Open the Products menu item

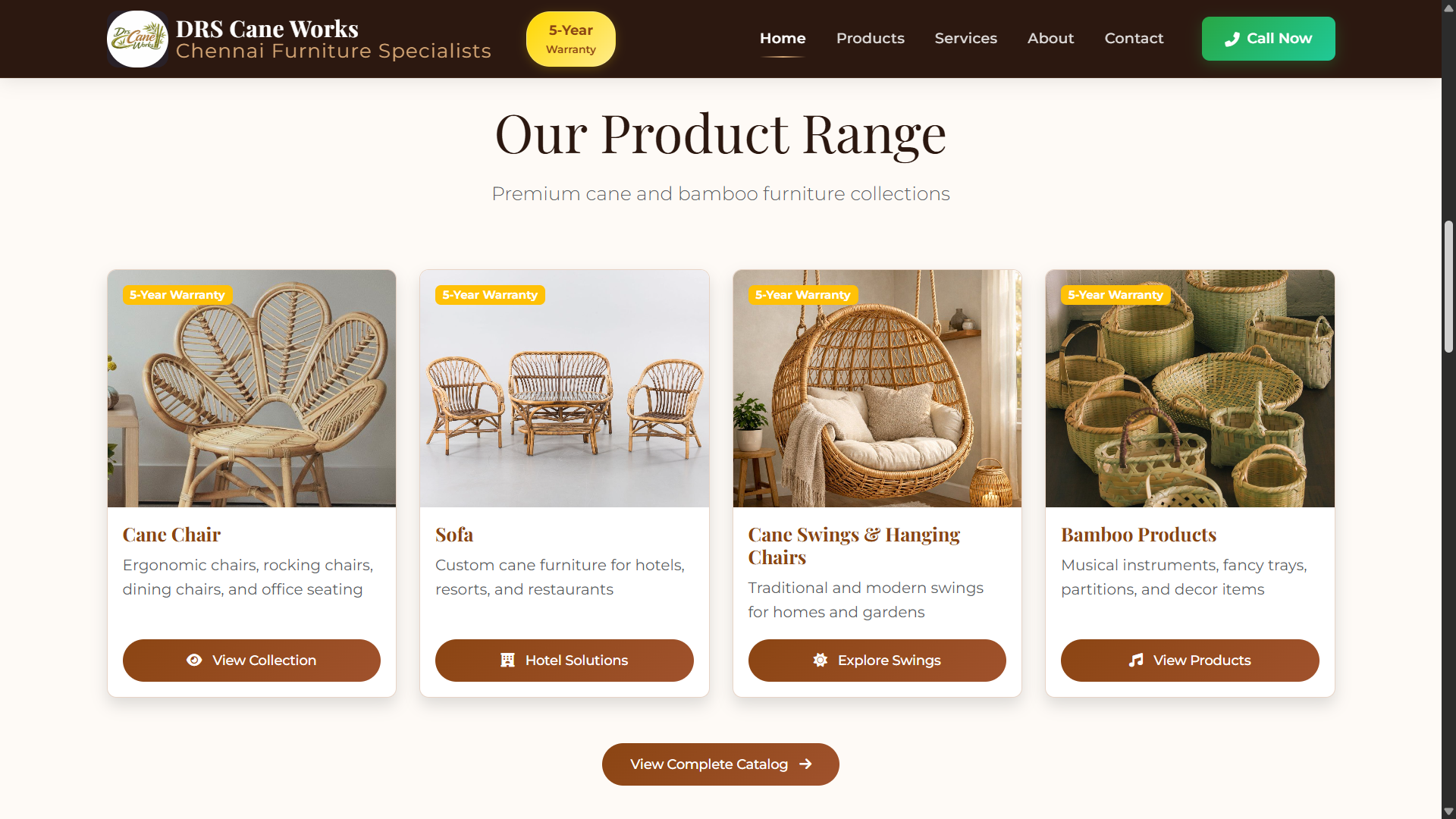(x=870, y=39)
